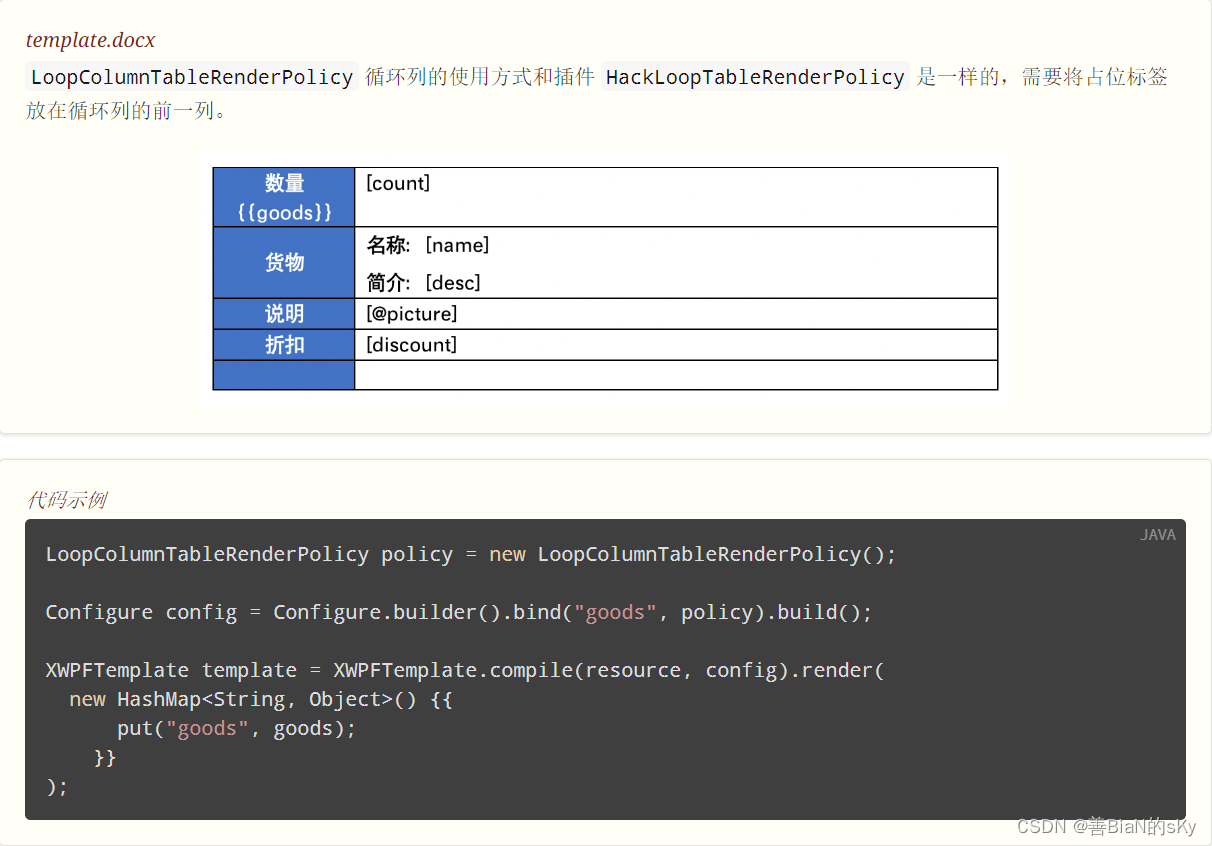Screen dimensions: 1212x846
Task: Select the 数量 header cell in the table
Action: [x=283, y=183]
